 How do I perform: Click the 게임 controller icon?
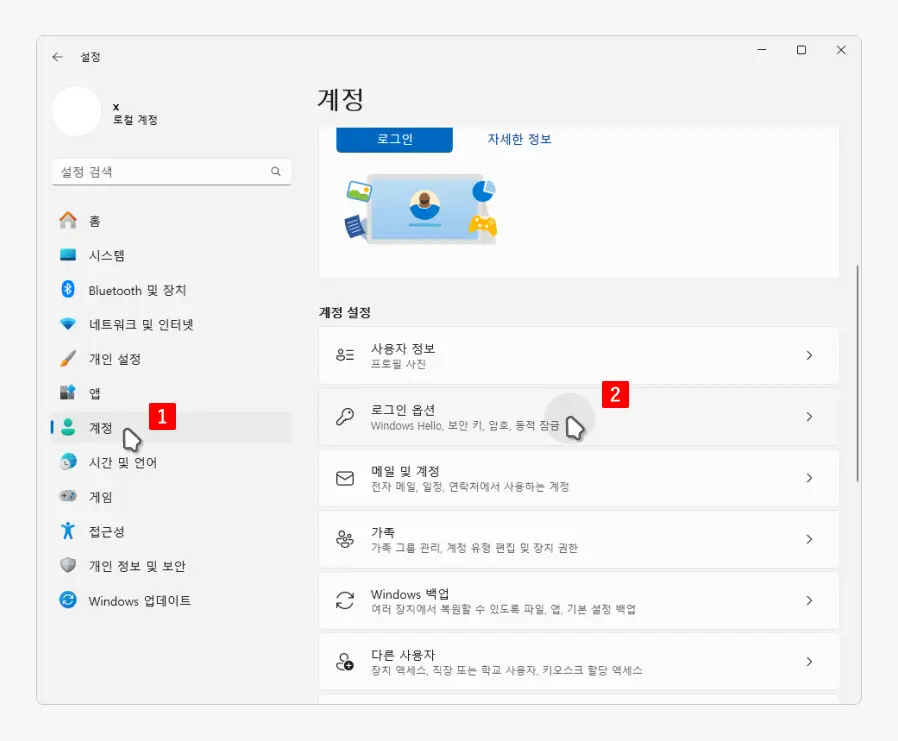[68, 496]
